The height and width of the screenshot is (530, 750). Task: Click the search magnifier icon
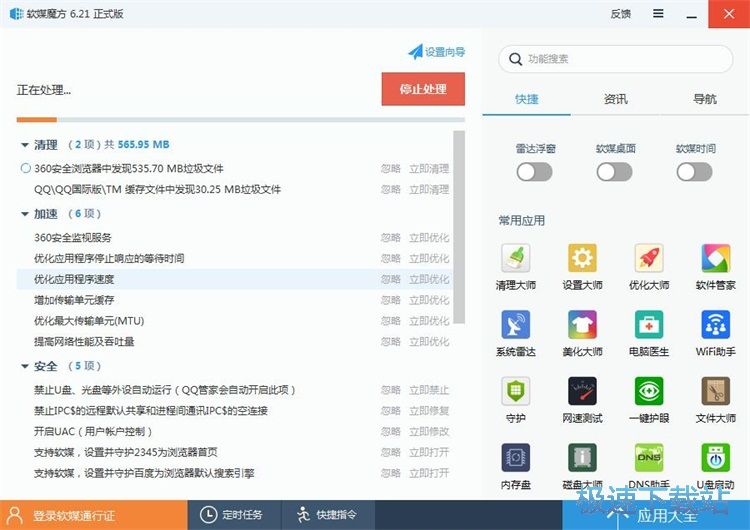click(515, 59)
